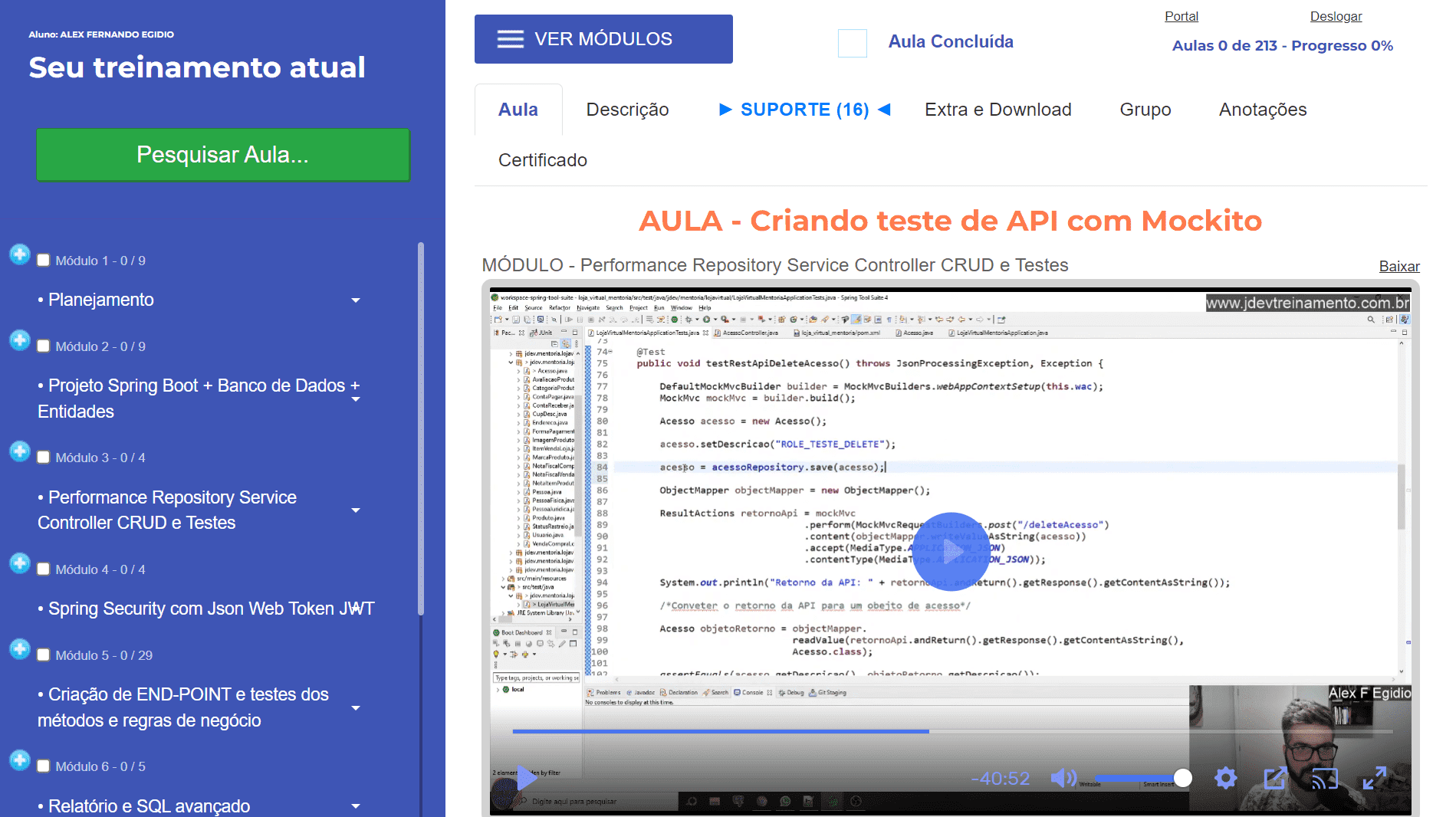Expand Relatório e SQL avançado arrow
1456x817 pixels.
coord(356,806)
